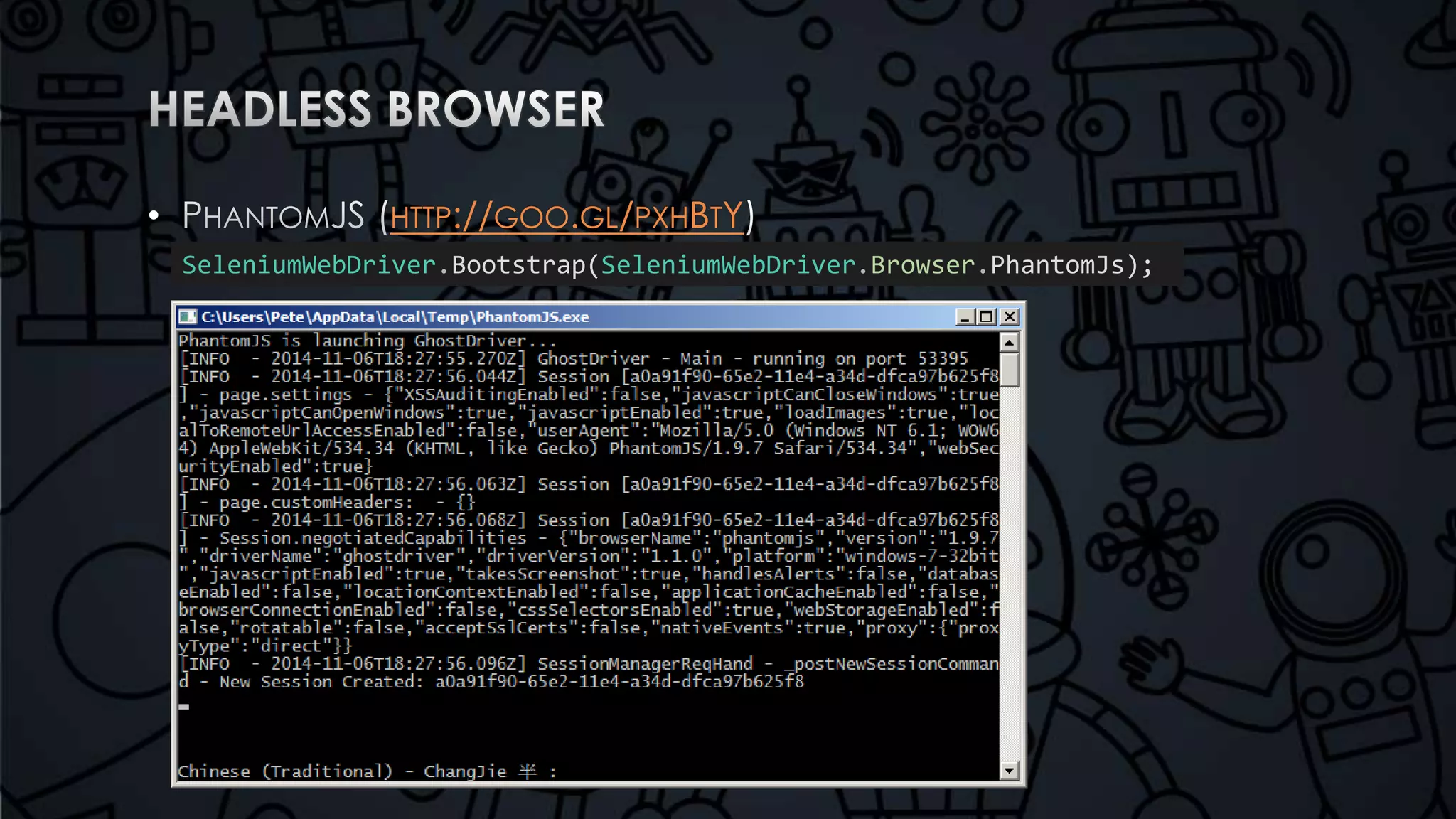Close the PhantomJS.exe console window
The height and width of the screenshot is (819, 1456).
[1010, 317]
